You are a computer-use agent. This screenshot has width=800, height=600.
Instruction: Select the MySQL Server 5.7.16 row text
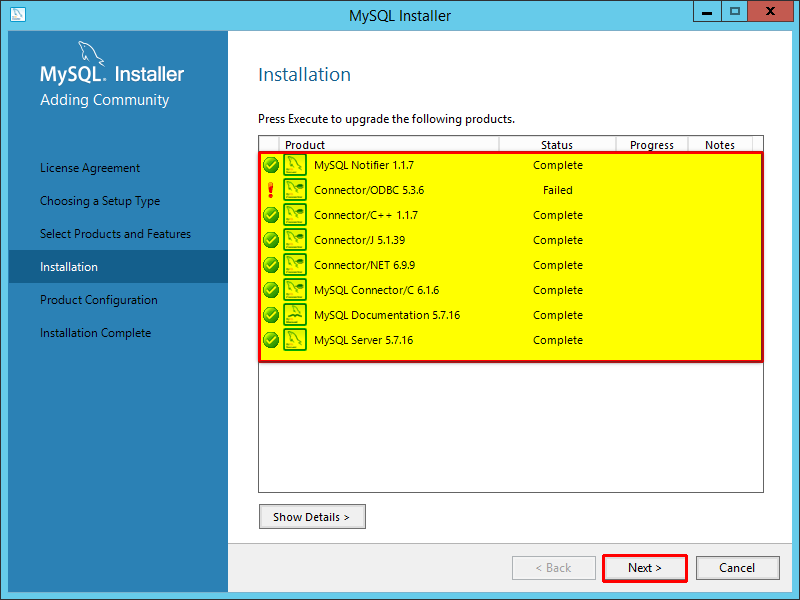[x=363, y=340]
